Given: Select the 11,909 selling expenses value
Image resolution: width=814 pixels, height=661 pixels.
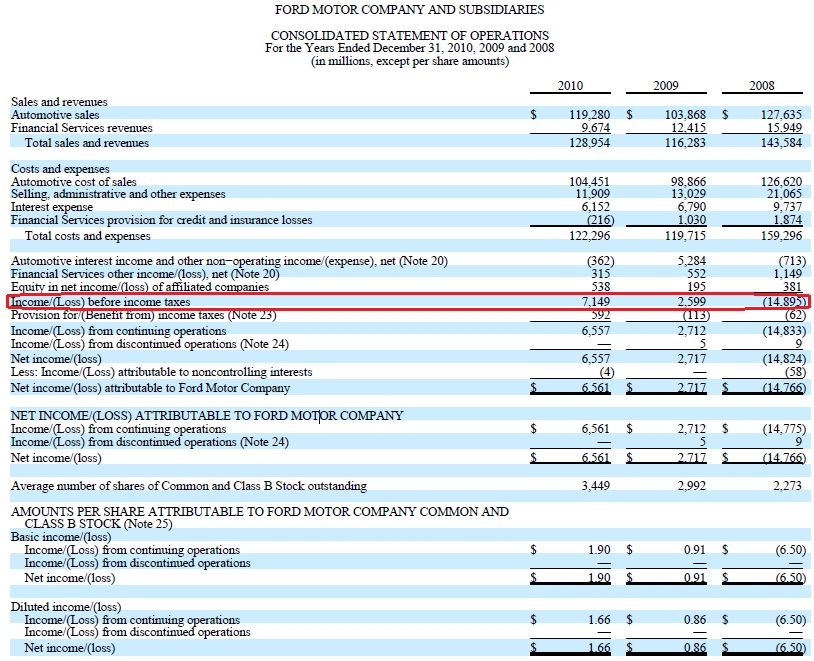Looking at the screenshot, I should 592,194.
